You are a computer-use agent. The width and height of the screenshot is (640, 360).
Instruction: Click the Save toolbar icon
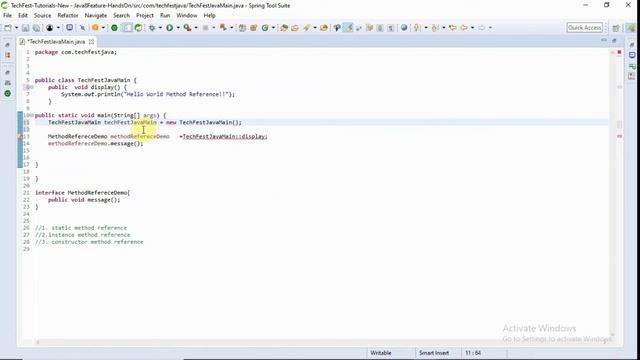[25, 28]
